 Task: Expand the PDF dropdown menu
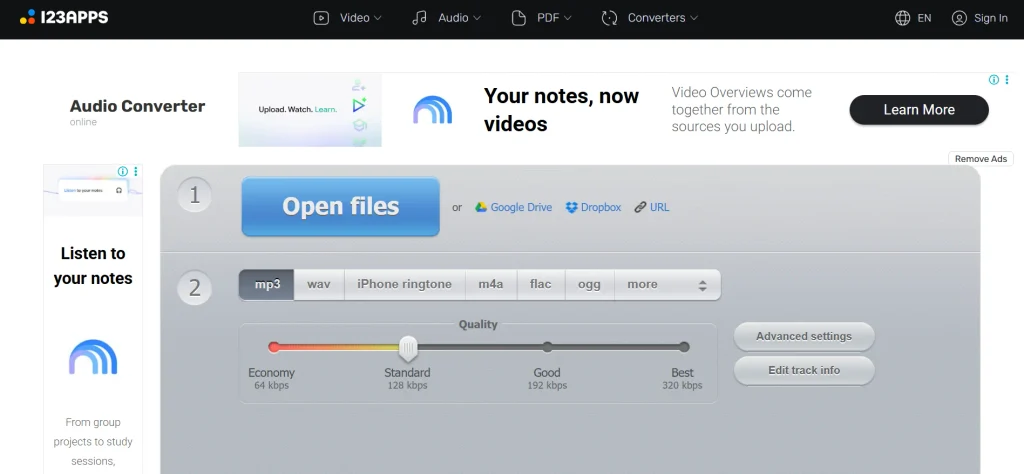click(567, 18)
